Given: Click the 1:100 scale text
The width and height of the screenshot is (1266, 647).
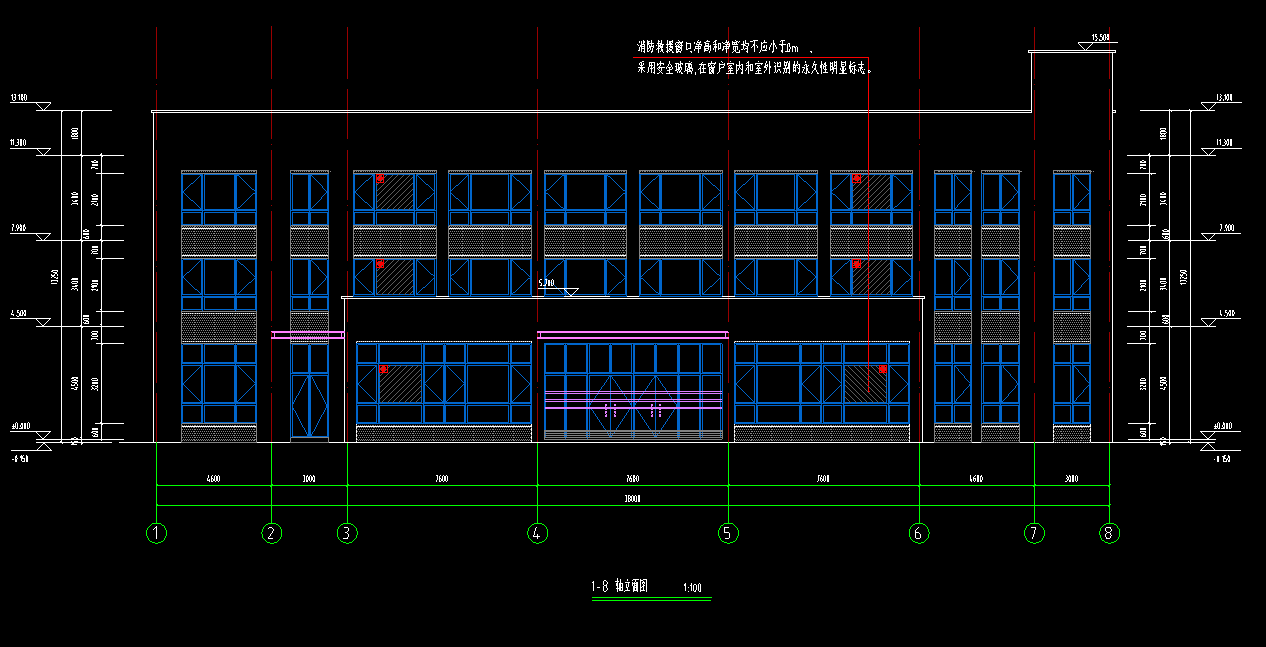Looking at the screenshot, I should pyautogui.click(x=692, y=588).
